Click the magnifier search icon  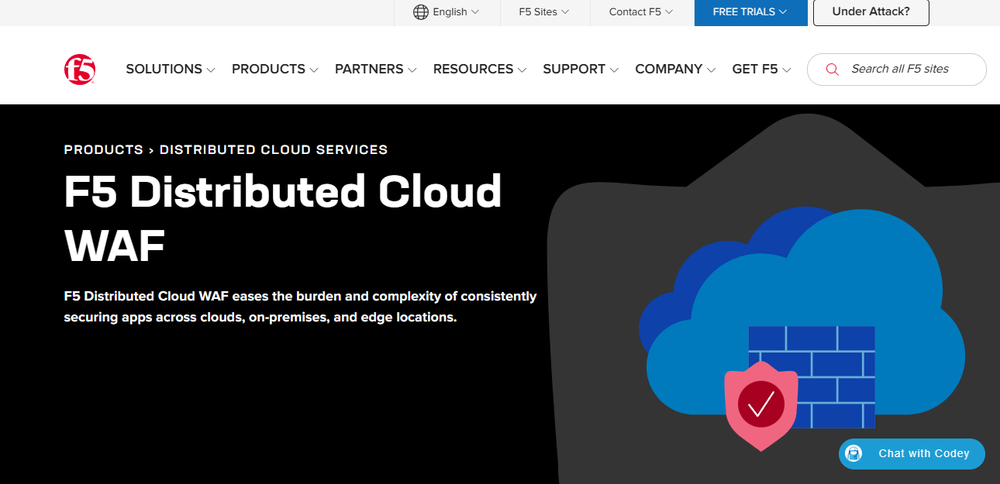[832, 70]
